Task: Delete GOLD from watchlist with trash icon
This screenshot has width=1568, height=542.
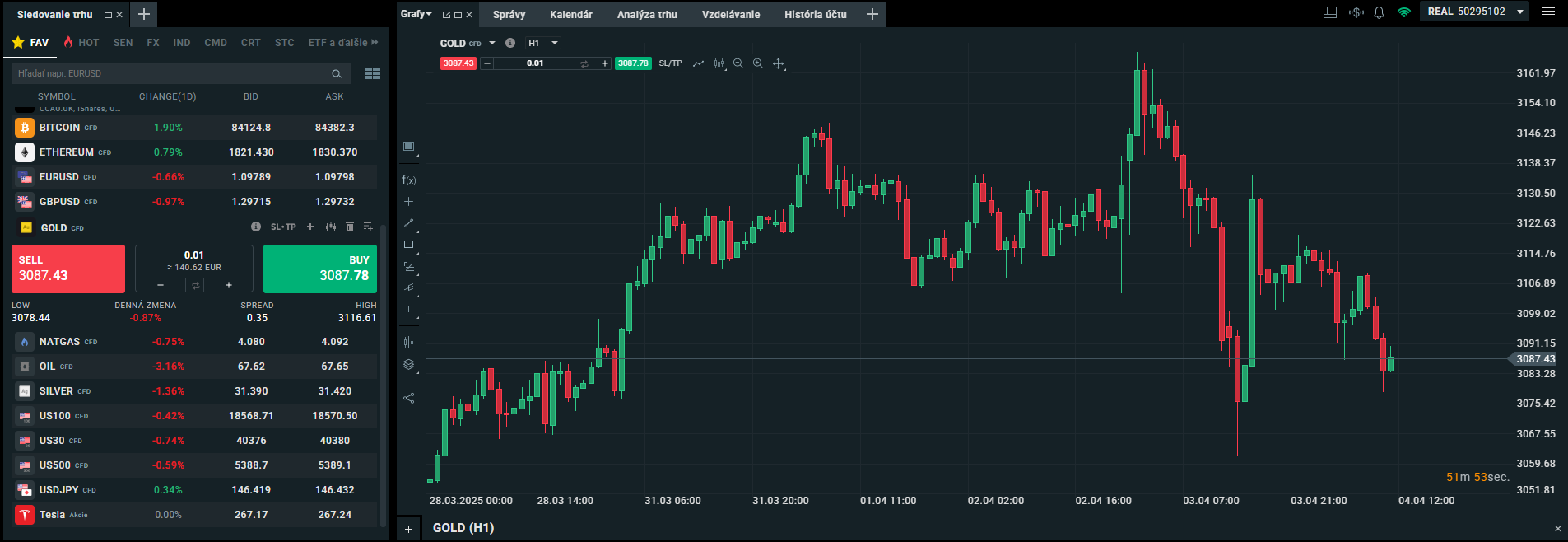Action: click(x=349, y=227)
